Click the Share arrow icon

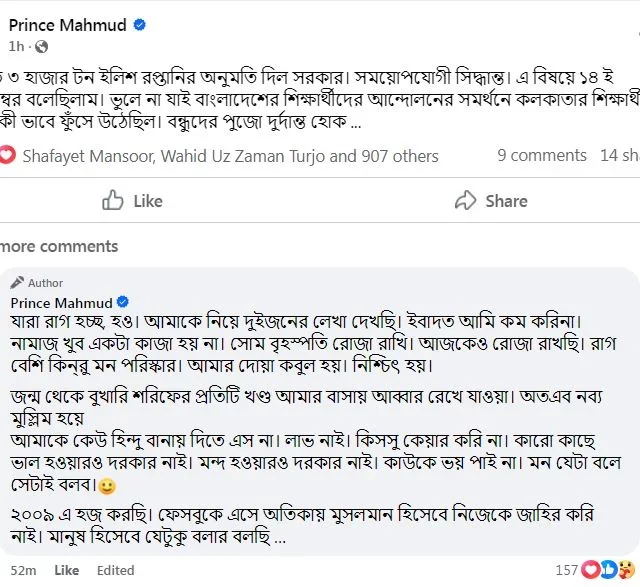pyautogui.click(x=465, y=200)
